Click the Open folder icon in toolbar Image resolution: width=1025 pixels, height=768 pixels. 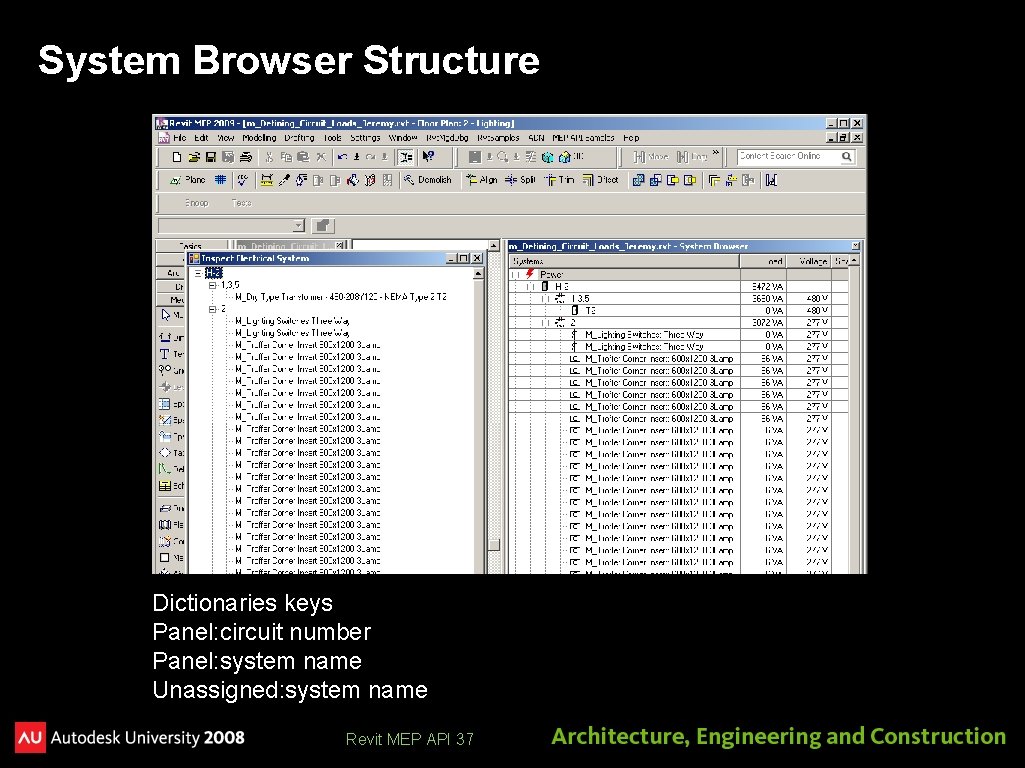193,157
